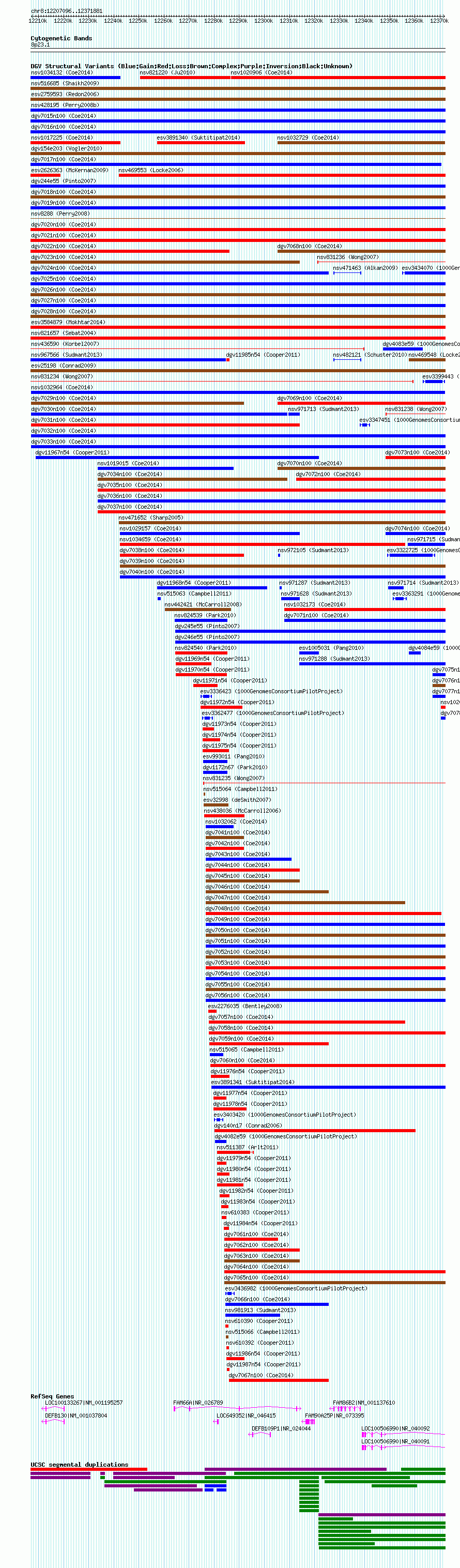
Task: Select nsv438036 (McCarroll2006) variant
Action: (242, 811)
